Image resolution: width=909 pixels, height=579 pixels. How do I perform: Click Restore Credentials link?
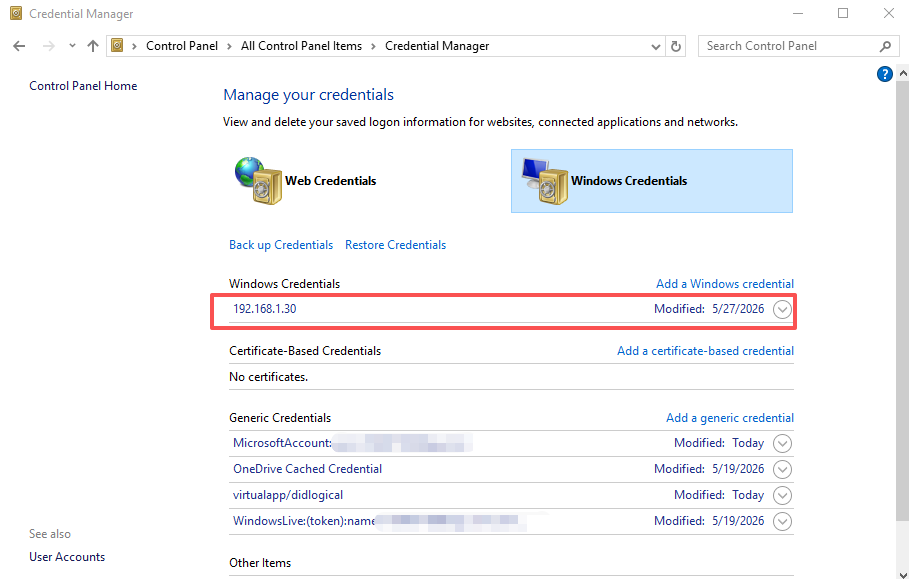[x=395, y=245]
